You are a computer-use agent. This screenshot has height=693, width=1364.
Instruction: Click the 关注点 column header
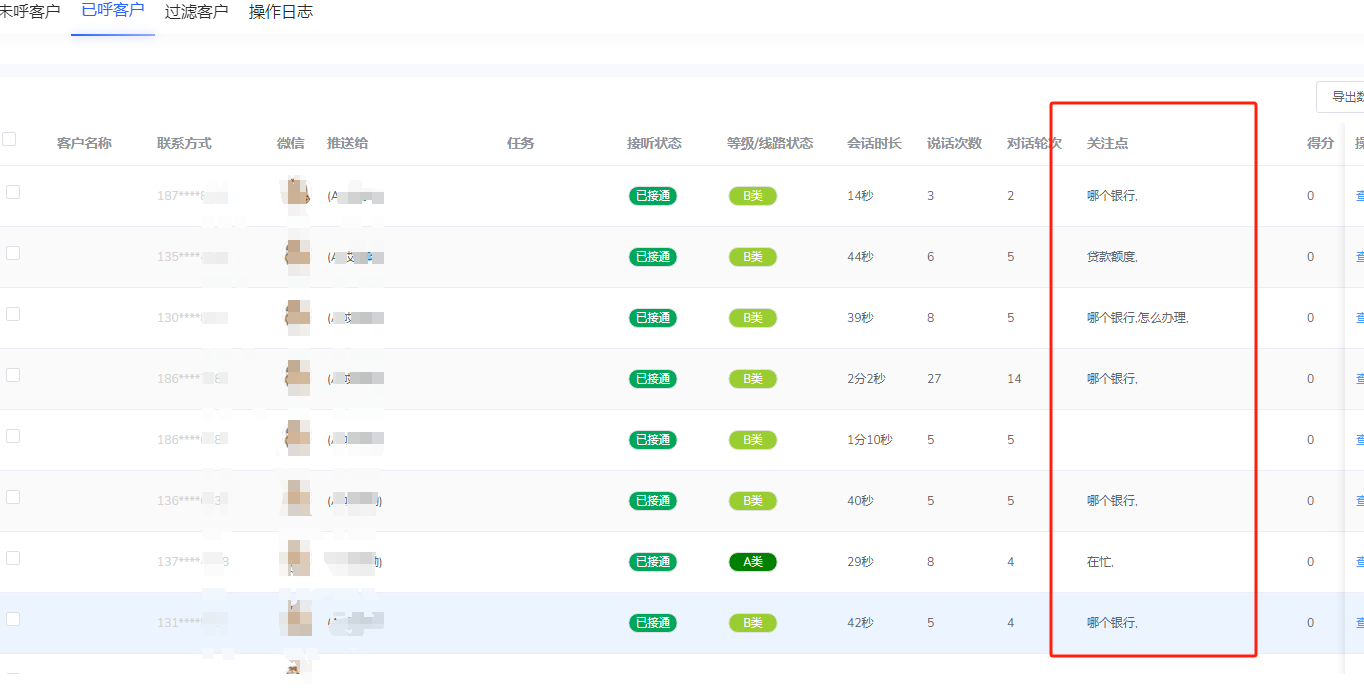[x=1107, y=143]
